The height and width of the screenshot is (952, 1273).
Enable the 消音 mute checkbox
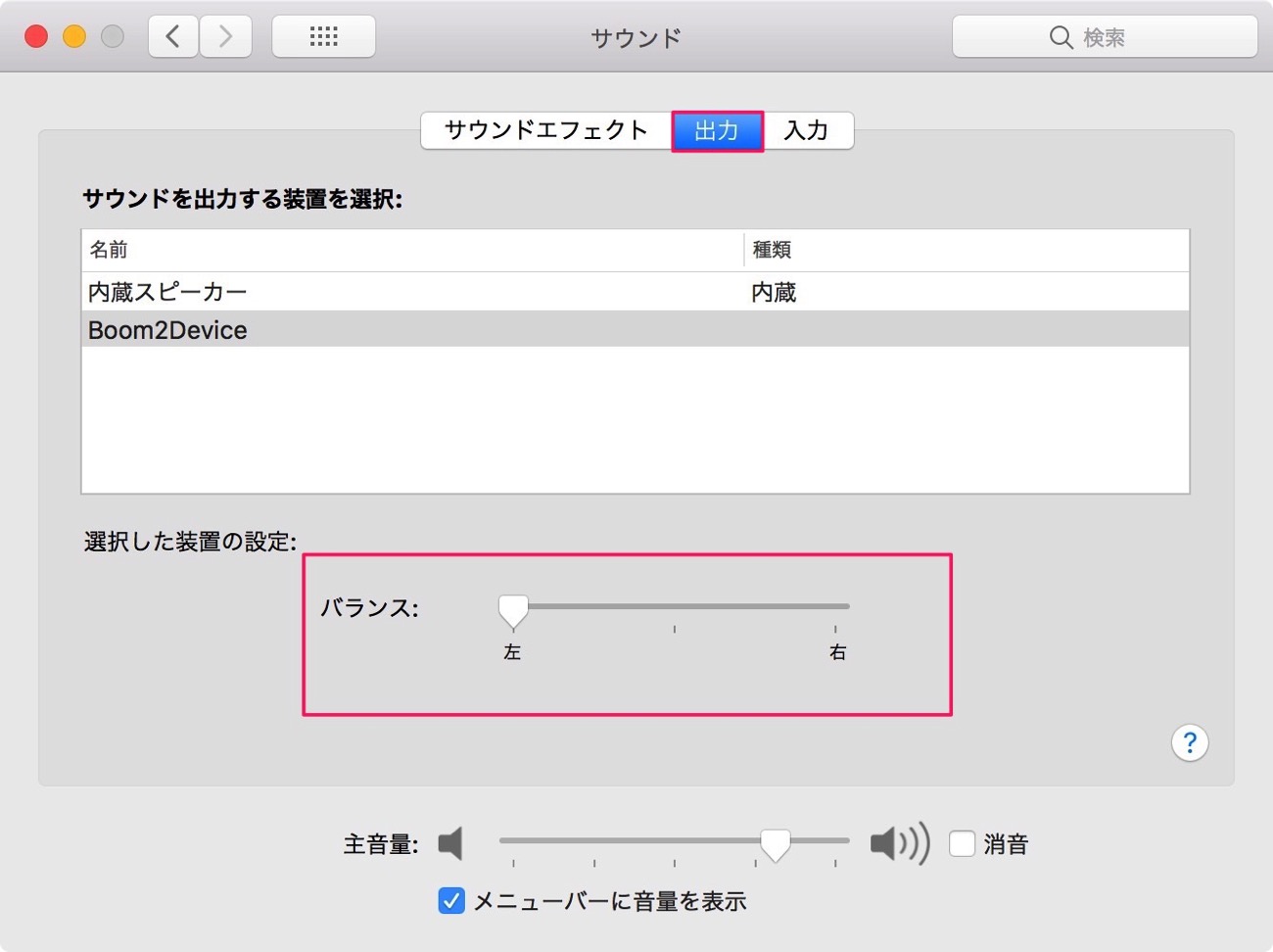click(x=962, y=843)
